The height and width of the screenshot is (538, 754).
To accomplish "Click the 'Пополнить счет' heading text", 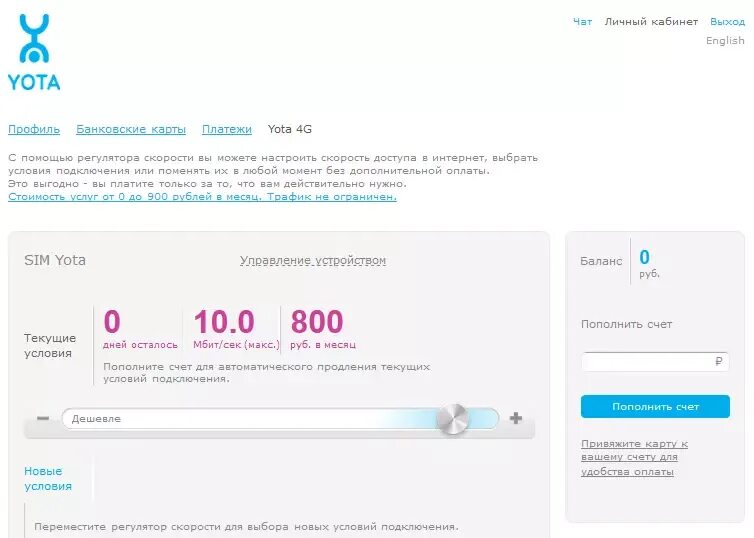I will (627, 324).
